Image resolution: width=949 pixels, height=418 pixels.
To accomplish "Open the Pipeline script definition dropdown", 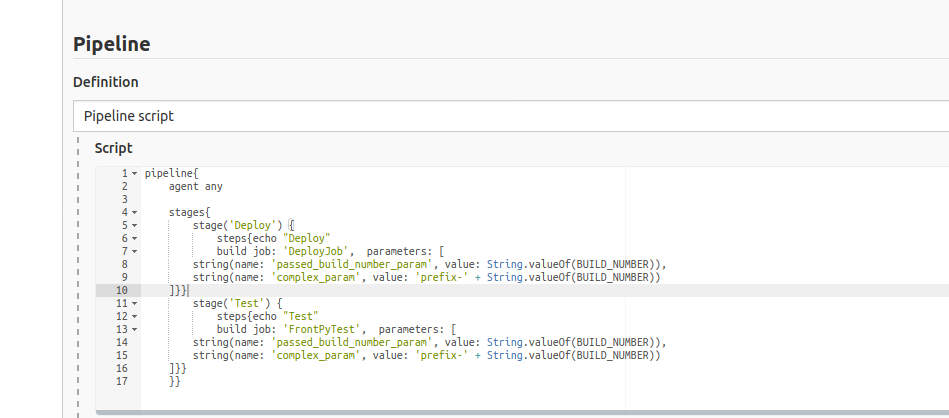I will tap(511, 116).
